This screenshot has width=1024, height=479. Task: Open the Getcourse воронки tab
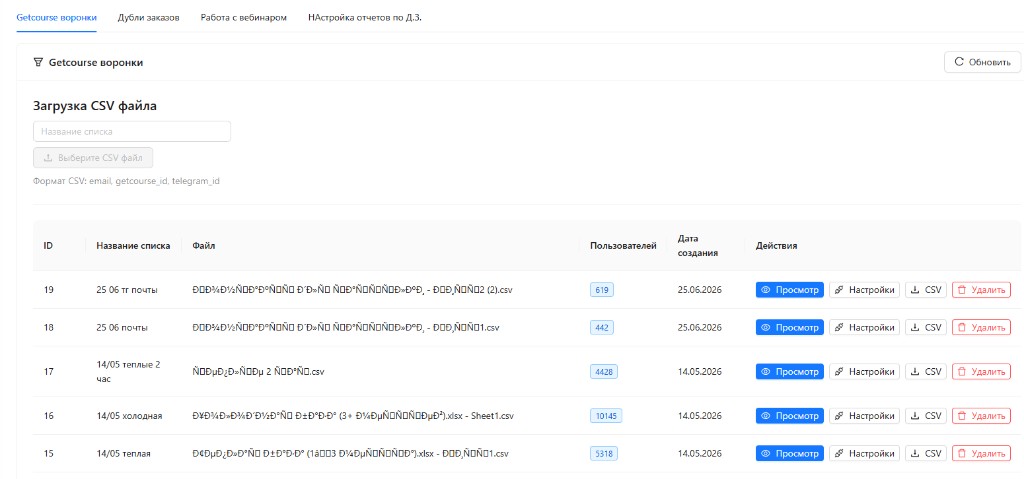[56, 18]
